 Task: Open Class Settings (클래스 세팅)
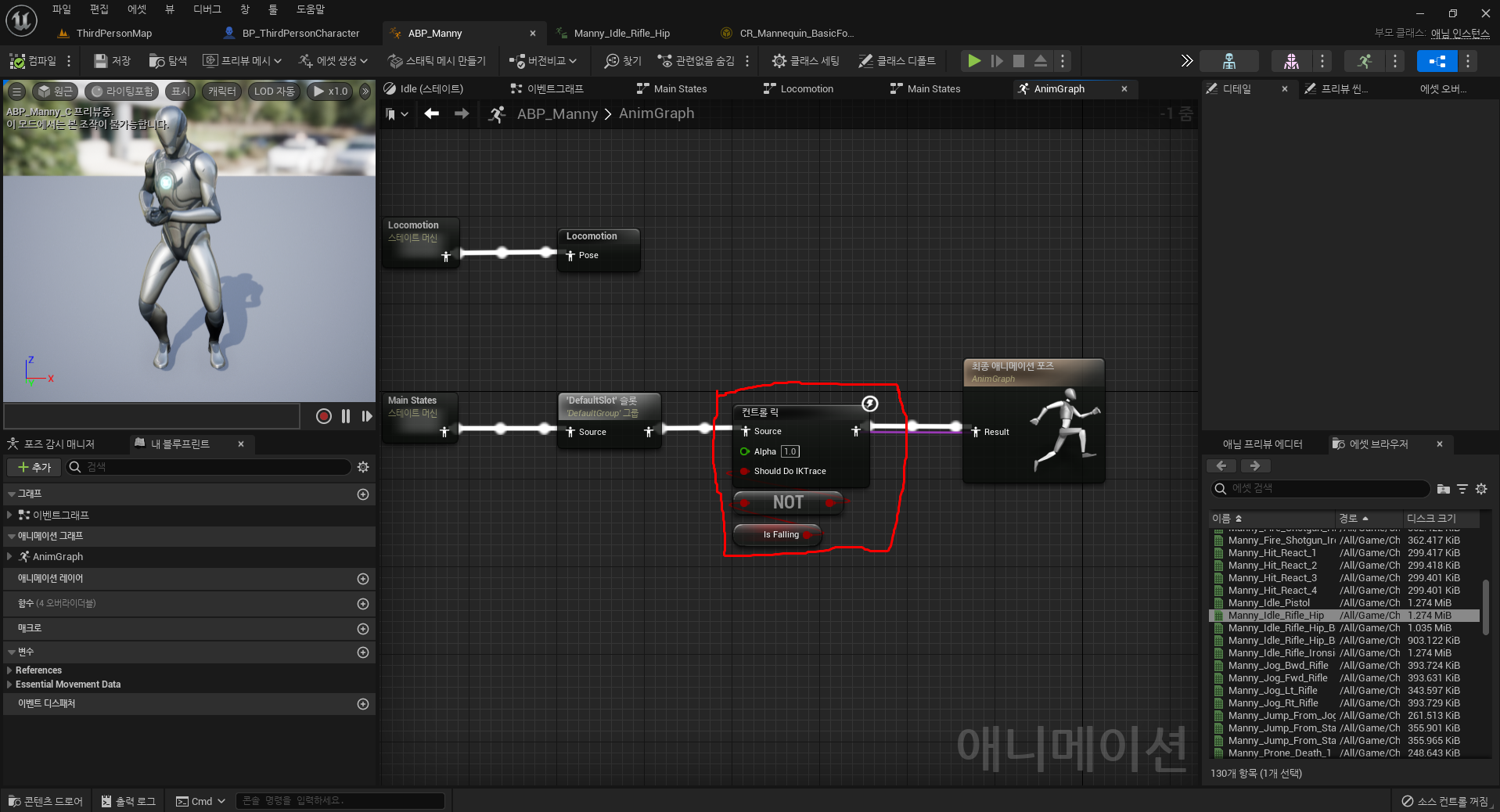[x=805, y=61]
